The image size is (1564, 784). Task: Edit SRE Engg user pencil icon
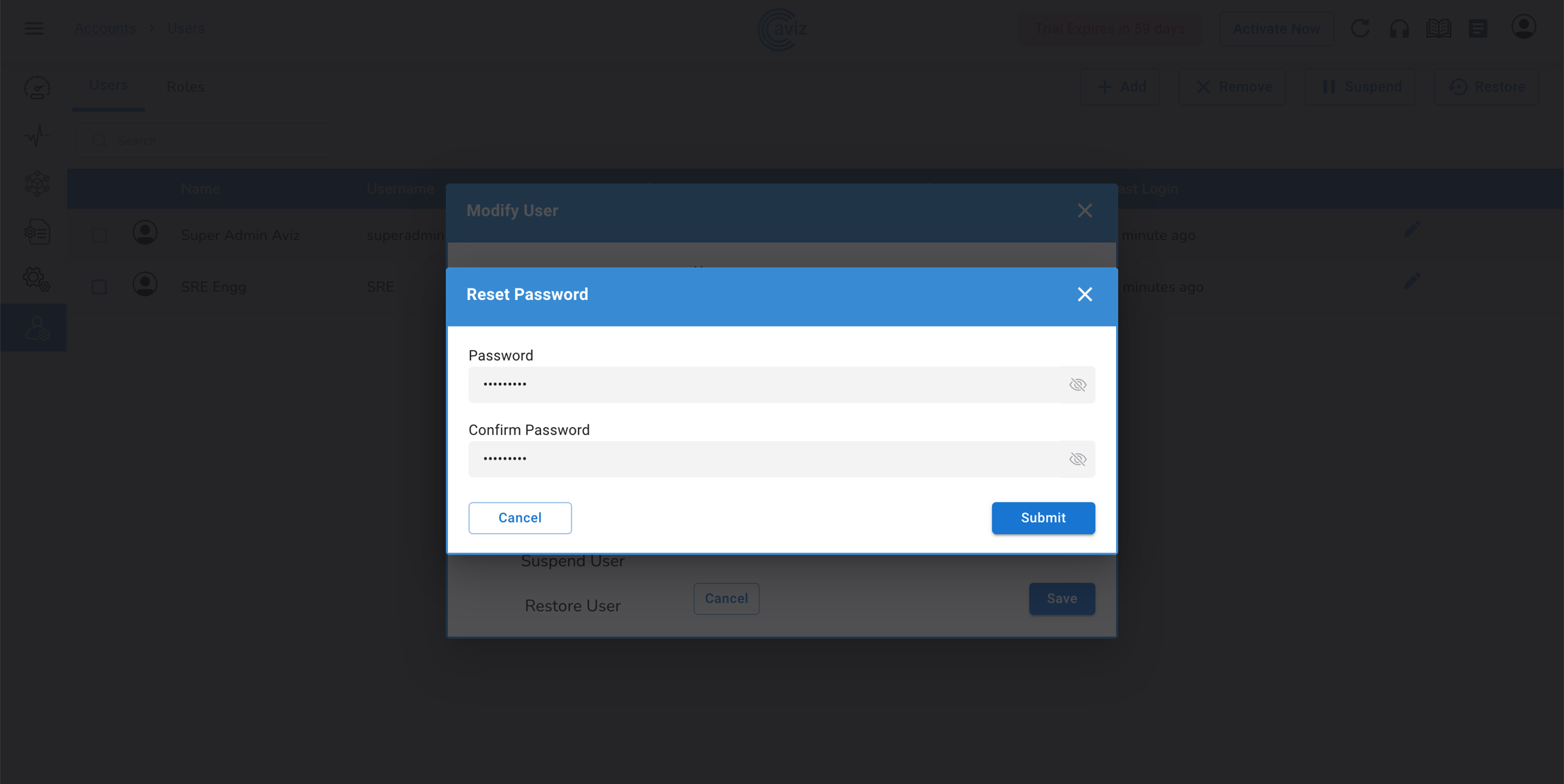[x=1412, y=281]
